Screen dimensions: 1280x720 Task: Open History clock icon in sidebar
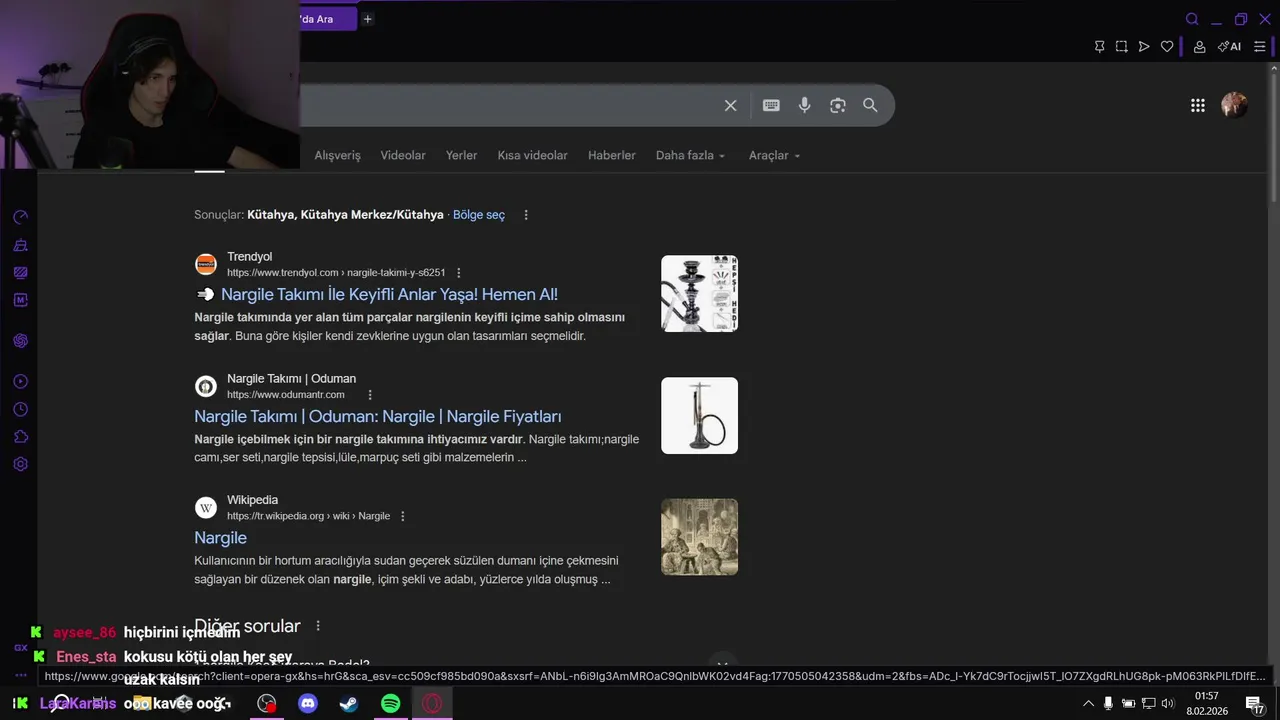coord(20,409)
